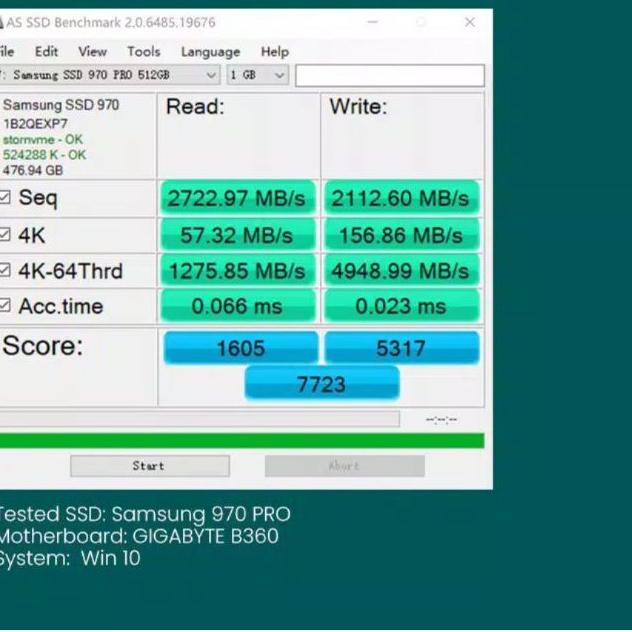The height and width of the screenshot is (632, 632).
Task: Expand the 1 GB test size dropdown
Action: point(258,75)
